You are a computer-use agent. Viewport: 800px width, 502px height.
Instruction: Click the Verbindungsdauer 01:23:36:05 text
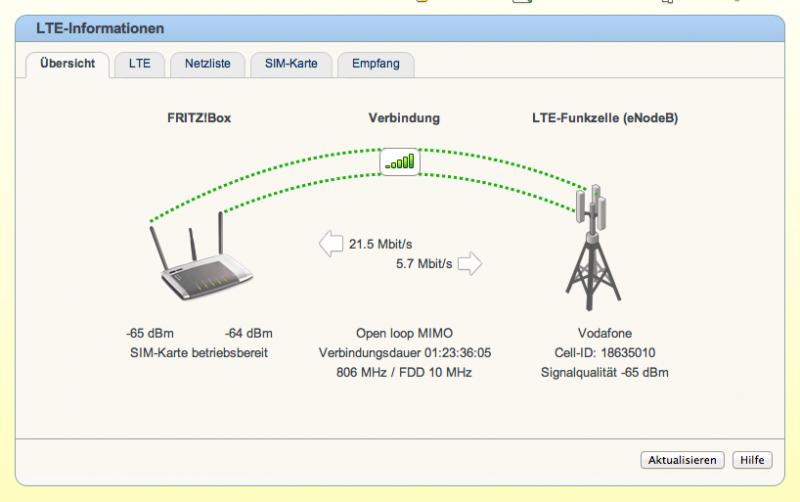(405, 353)
